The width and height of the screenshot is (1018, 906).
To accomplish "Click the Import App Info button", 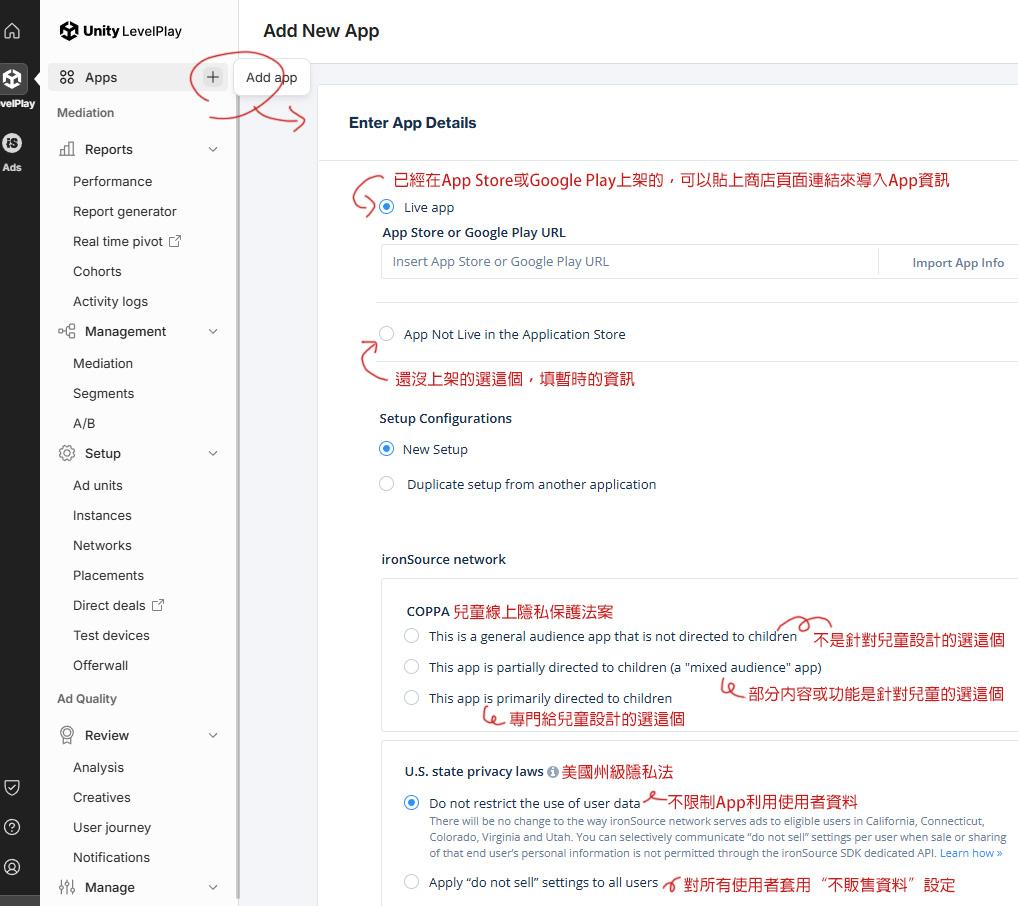I will click(957, 262).
